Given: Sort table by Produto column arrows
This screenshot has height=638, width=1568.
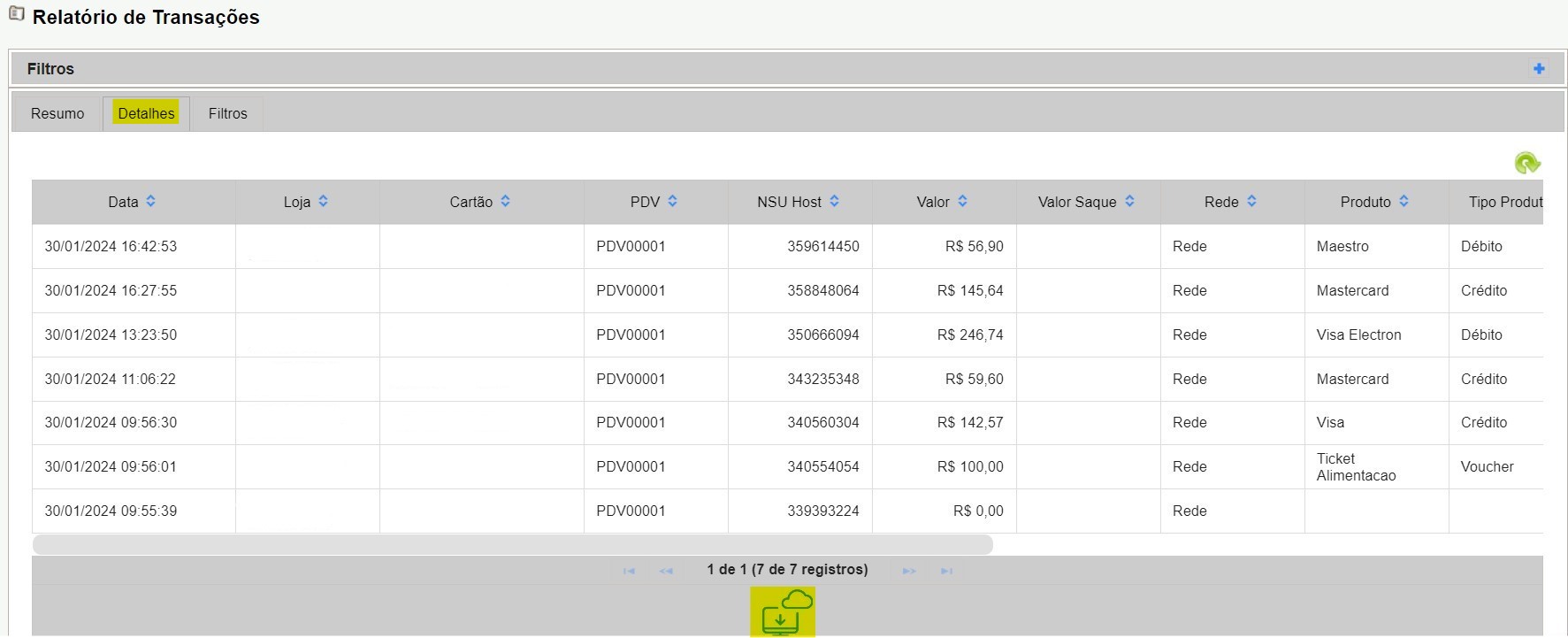Looking at the screenshot, I should [1404, 202].
